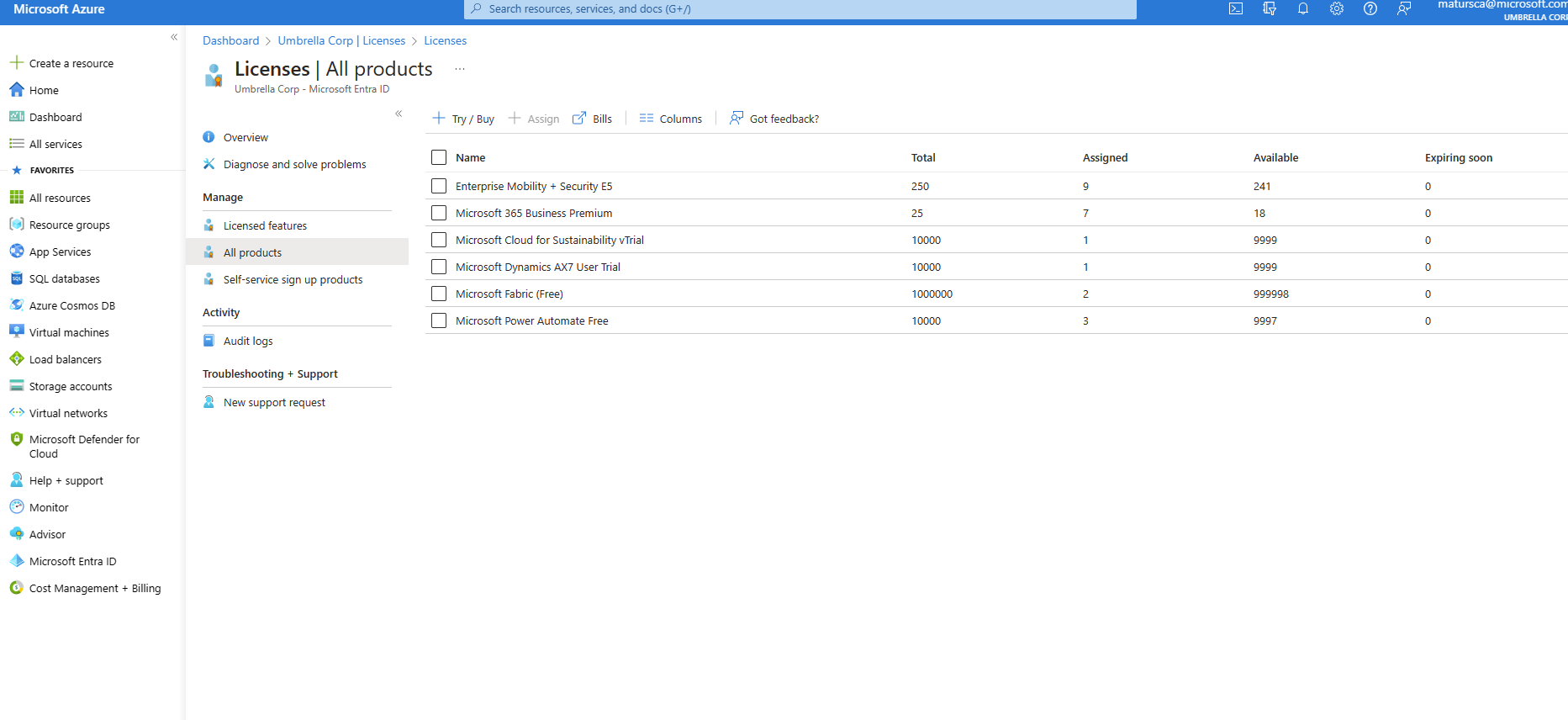Collapse the Licenses resource menu
Image resolution: width=1568 pixels, height=720 pixels.
(x=399, y=114)
